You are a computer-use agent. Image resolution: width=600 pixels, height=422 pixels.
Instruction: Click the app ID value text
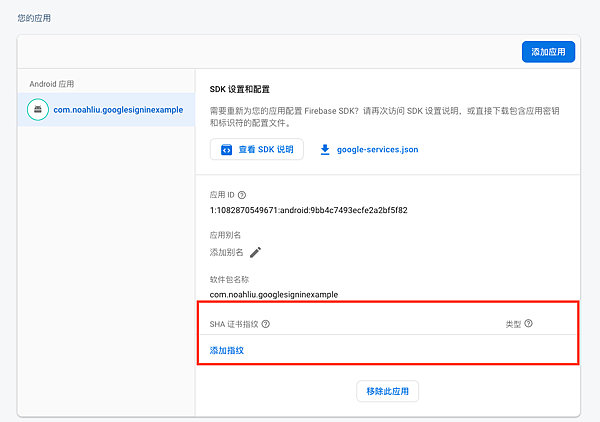[x=308, y=210]
